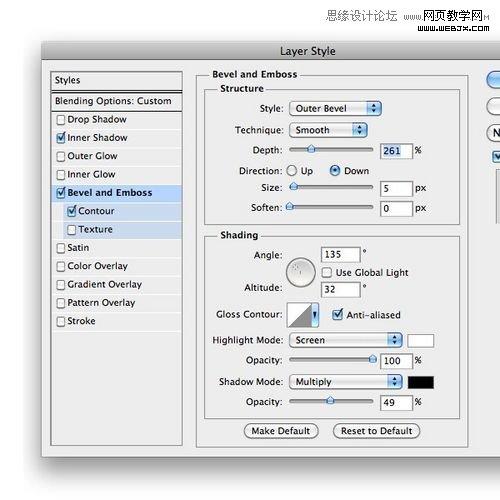Image resolution: width=500 pixels, height=500 pixels.
Task: Click the Soften value field showing 0
Action: pos(396,209)
